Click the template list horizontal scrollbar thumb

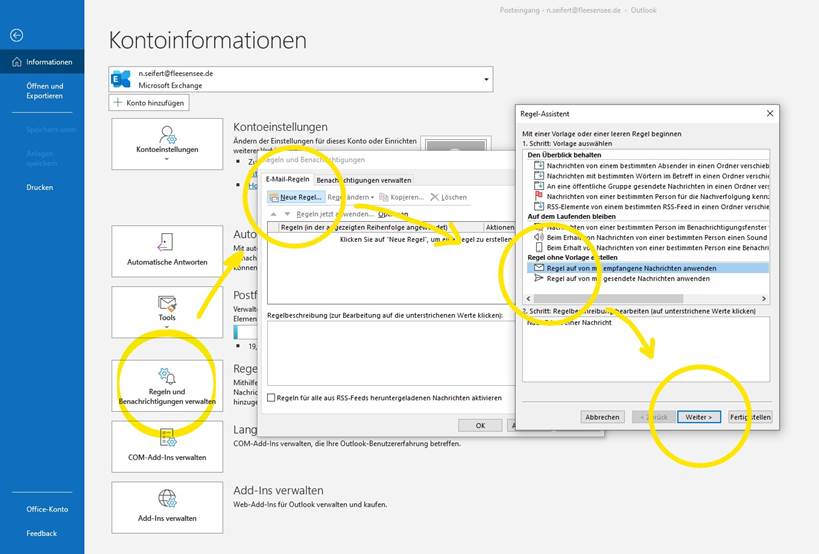point(608,299)
